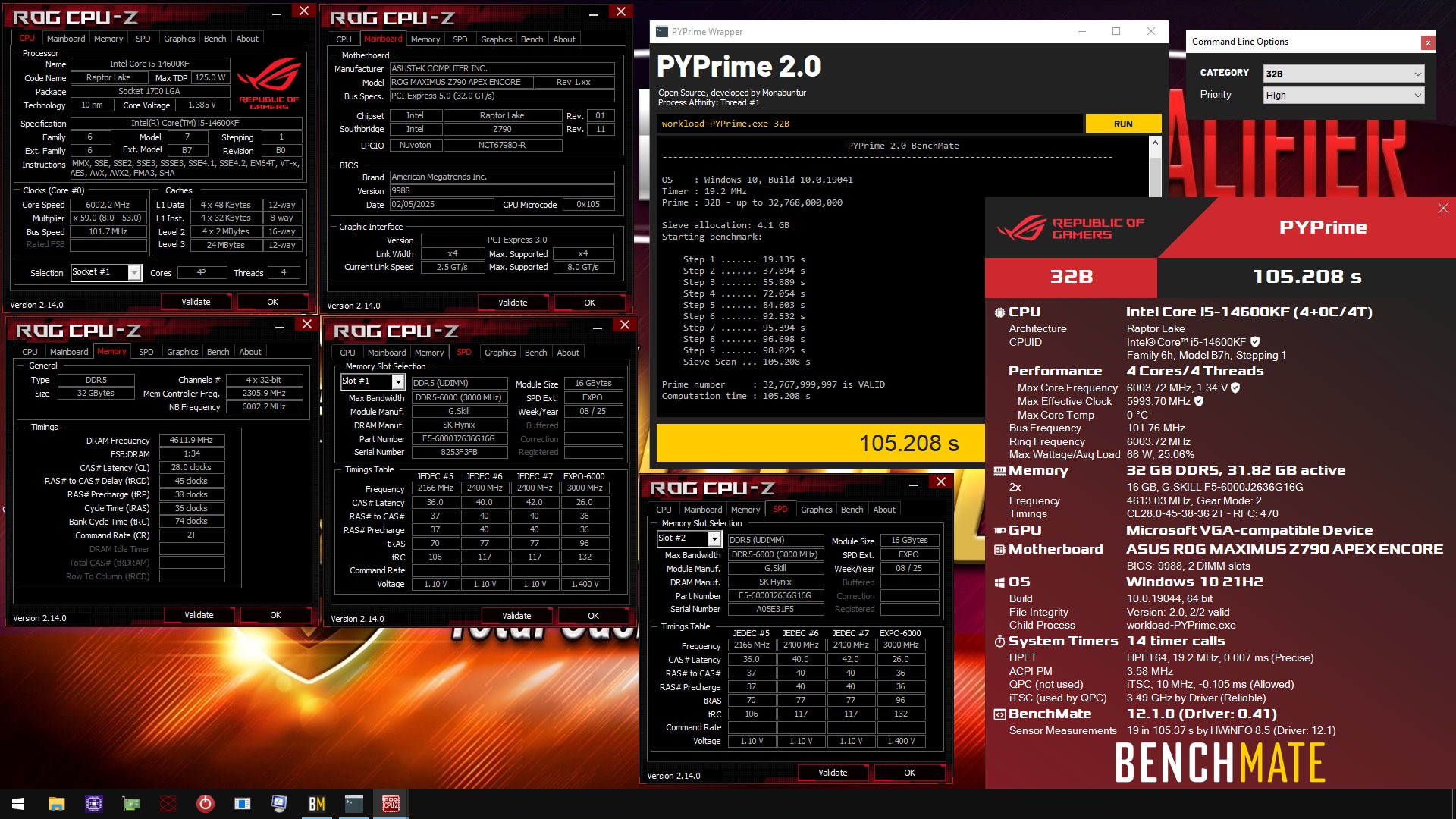
Task: Click the CAS# Latency value 28.0 clocks
Action: (x=192, y=467)
